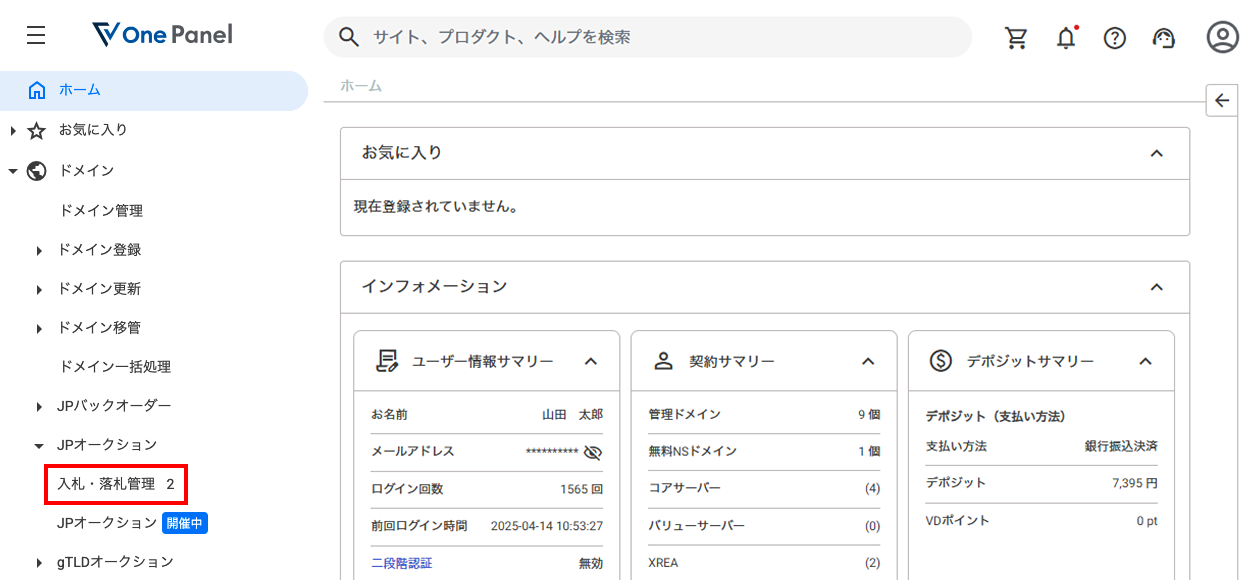Click the search input field
1250x580 pixels.
click(660, 37)
